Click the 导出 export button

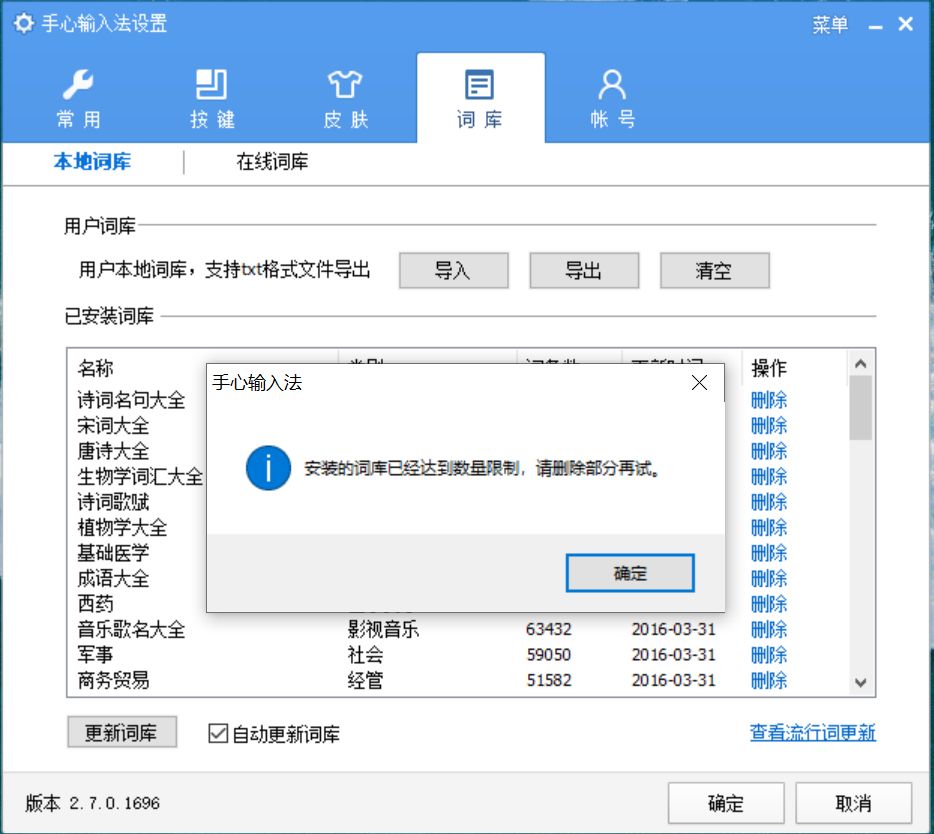(x=584, y=270)
